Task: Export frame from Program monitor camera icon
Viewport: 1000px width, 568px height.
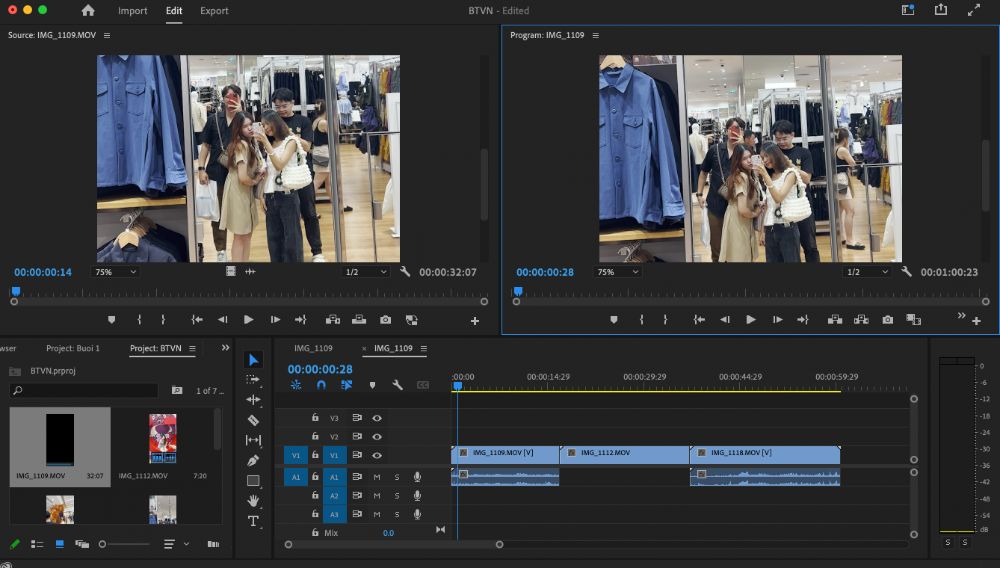Action: point(887,320)
